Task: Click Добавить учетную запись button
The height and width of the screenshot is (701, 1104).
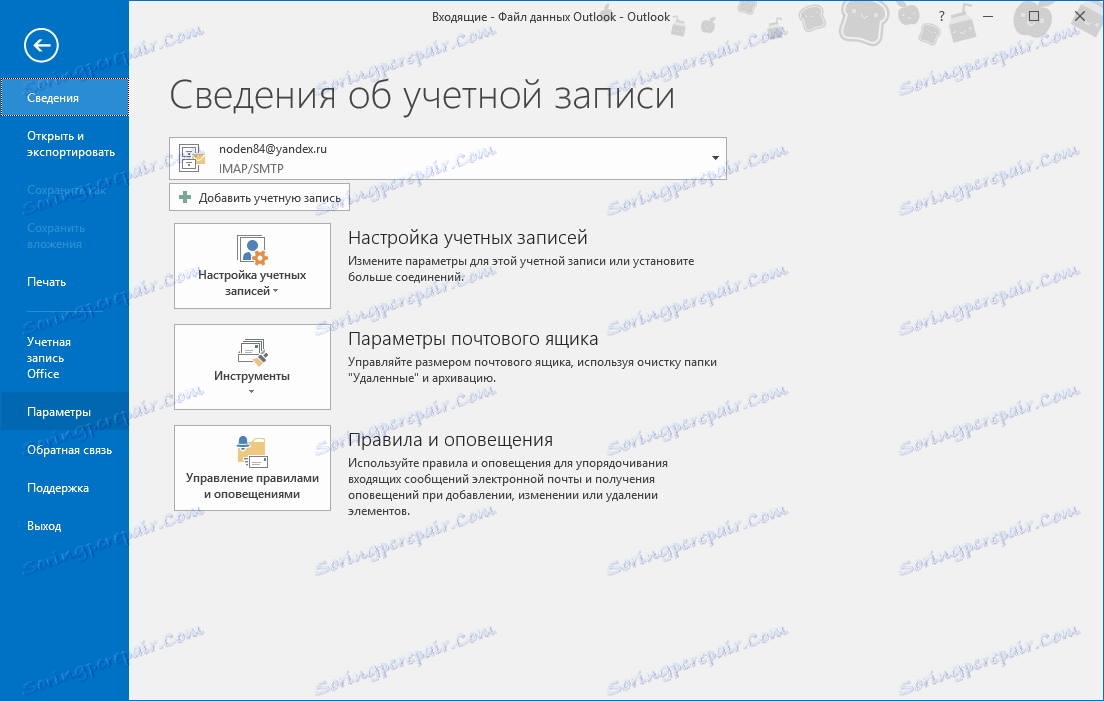Action: tap(259, 197)
